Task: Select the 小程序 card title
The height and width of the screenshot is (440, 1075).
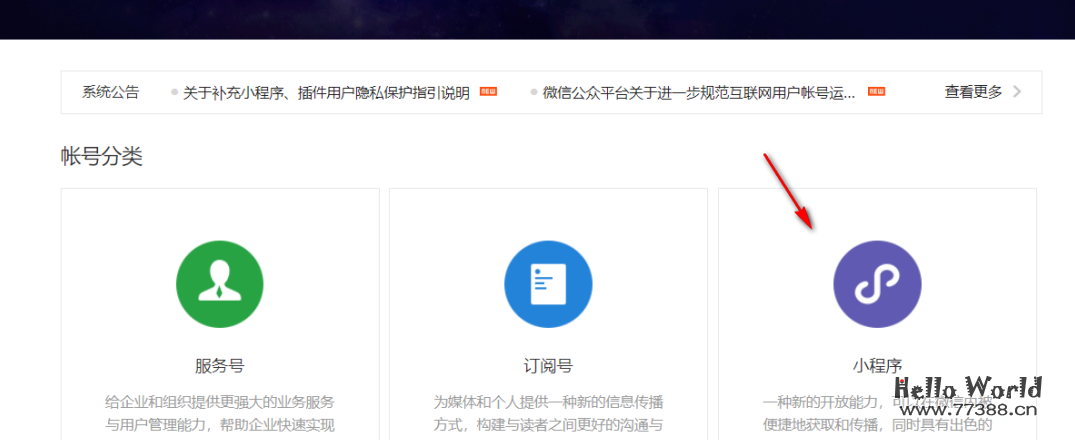Action: 878,366
